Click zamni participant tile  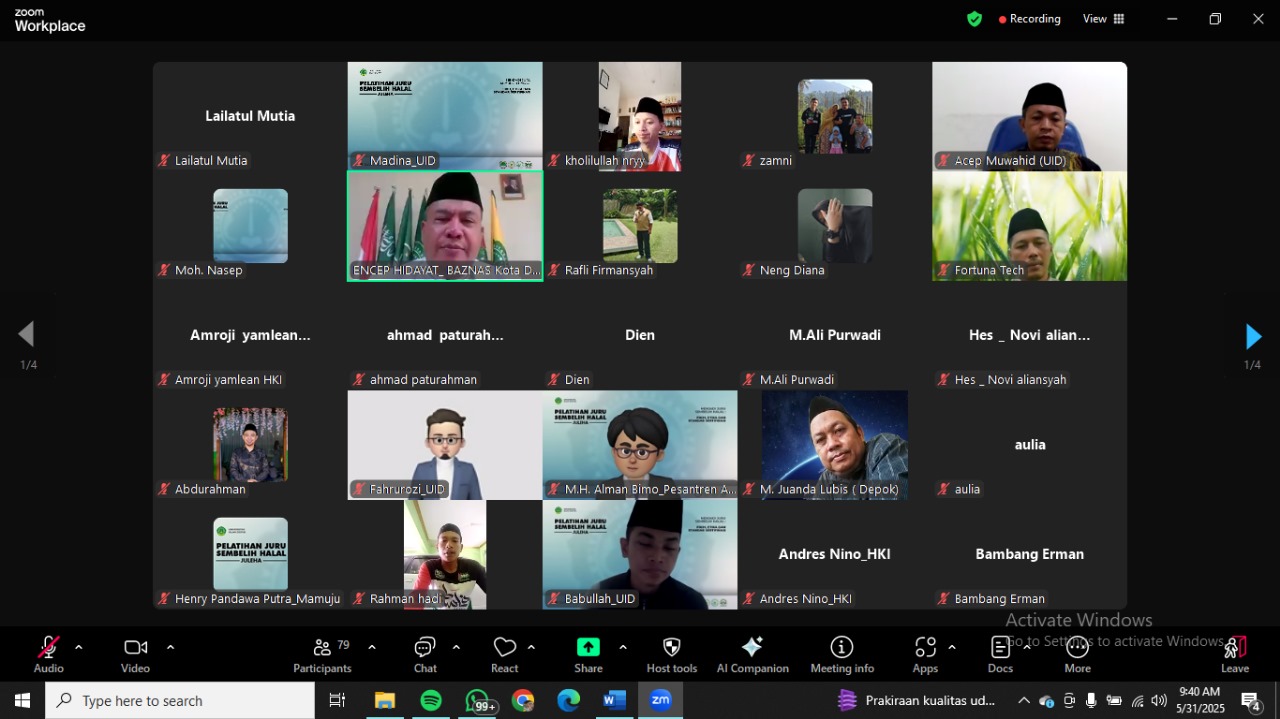[x=835, y=116]
